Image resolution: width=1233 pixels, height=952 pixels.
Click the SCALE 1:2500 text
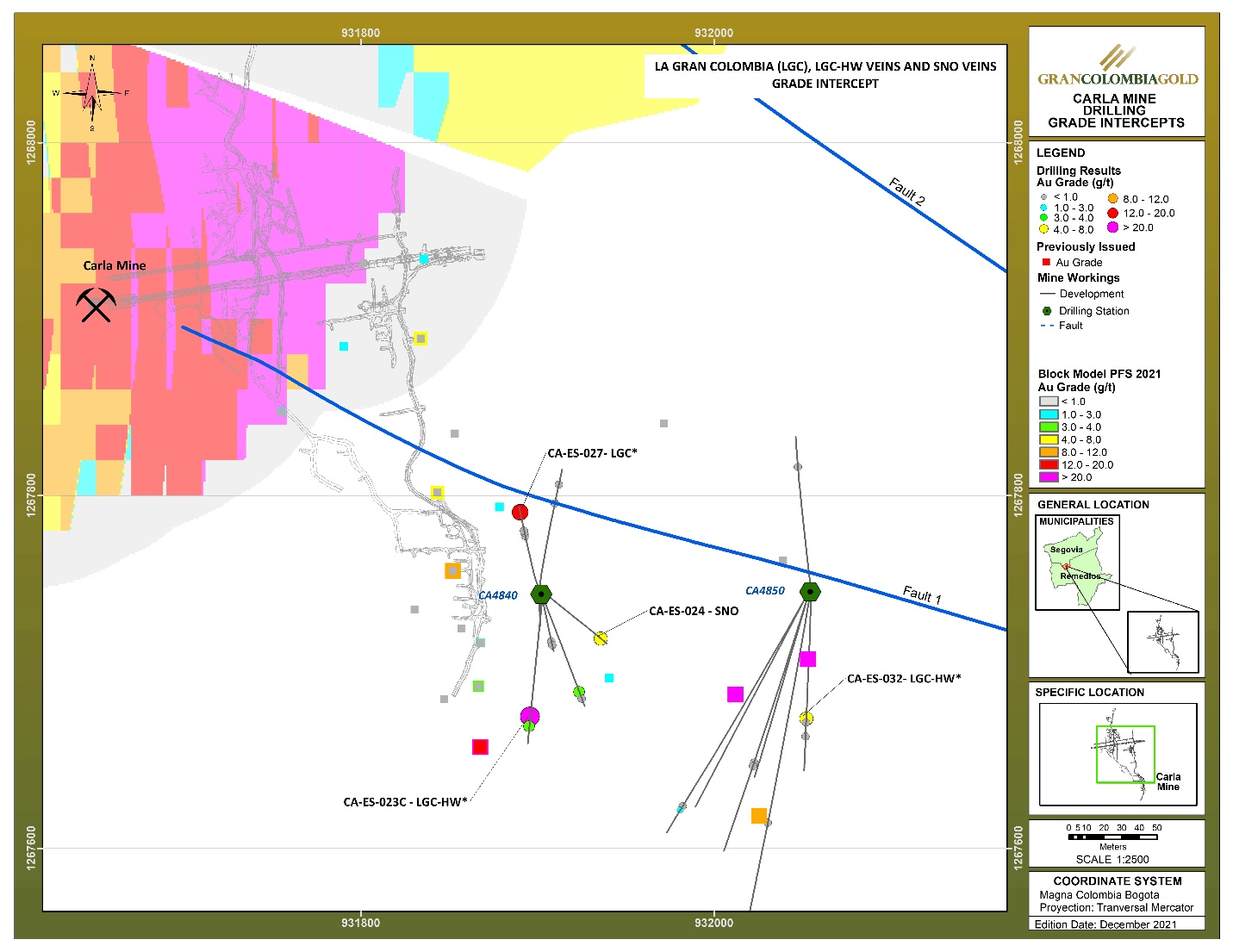(1112, 859)
